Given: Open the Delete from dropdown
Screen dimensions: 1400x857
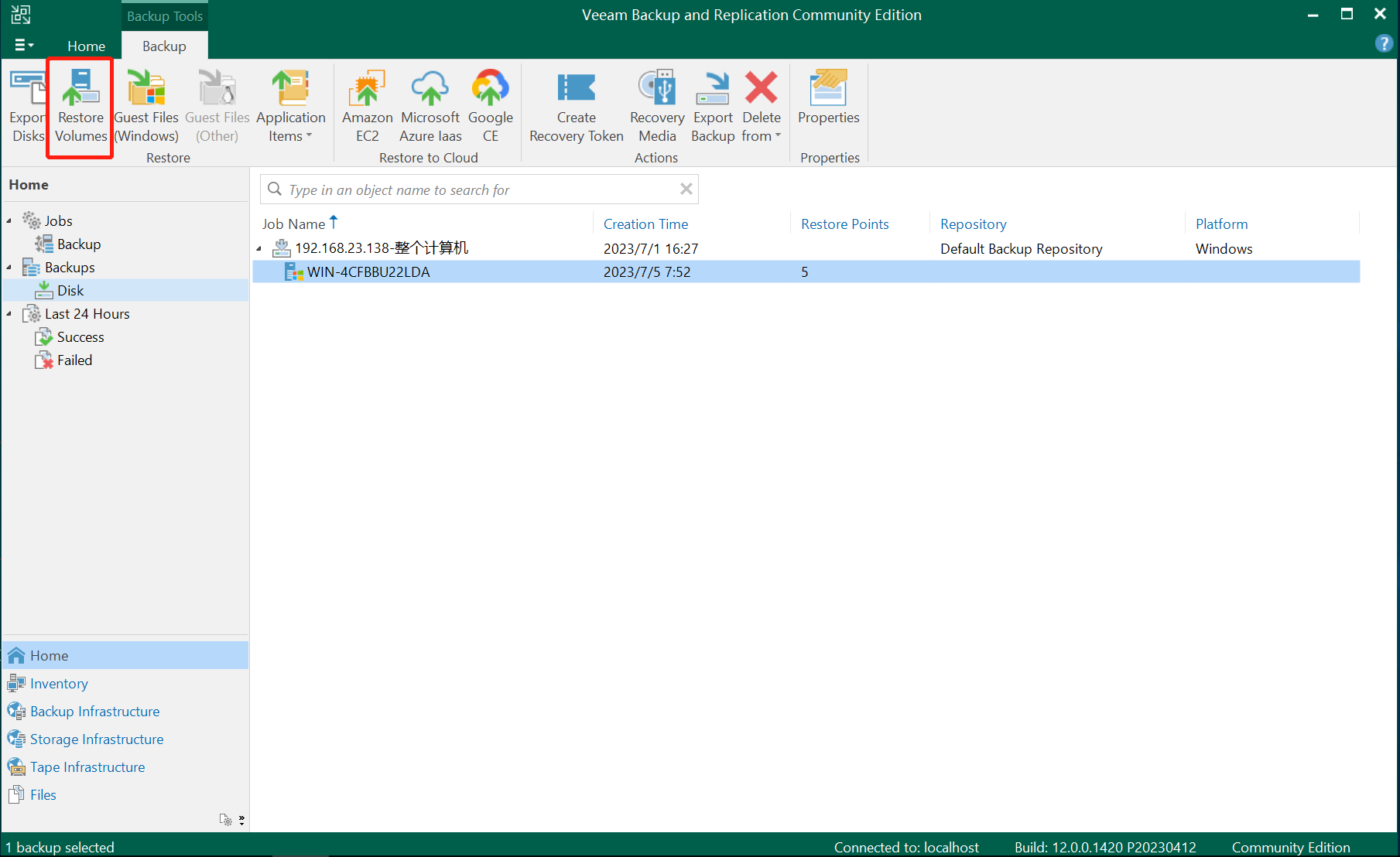Looking at the screenshot, I should coord(762,105).
